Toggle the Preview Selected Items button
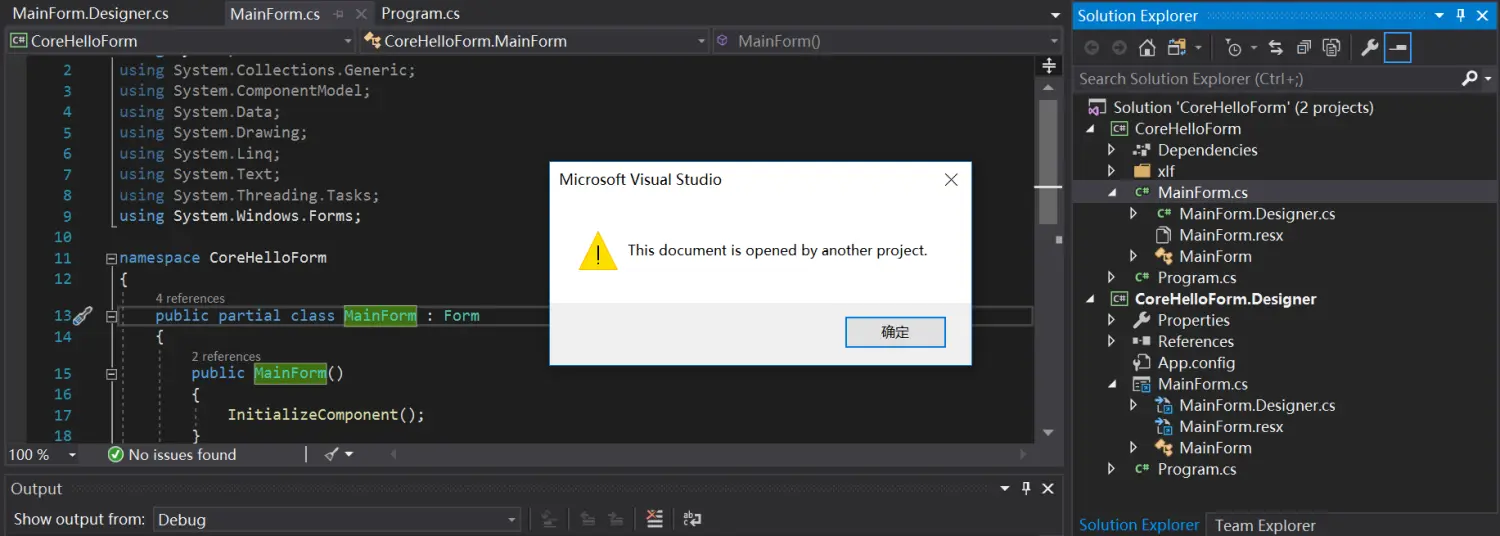1500x536 pixels. click(1398, 47)
